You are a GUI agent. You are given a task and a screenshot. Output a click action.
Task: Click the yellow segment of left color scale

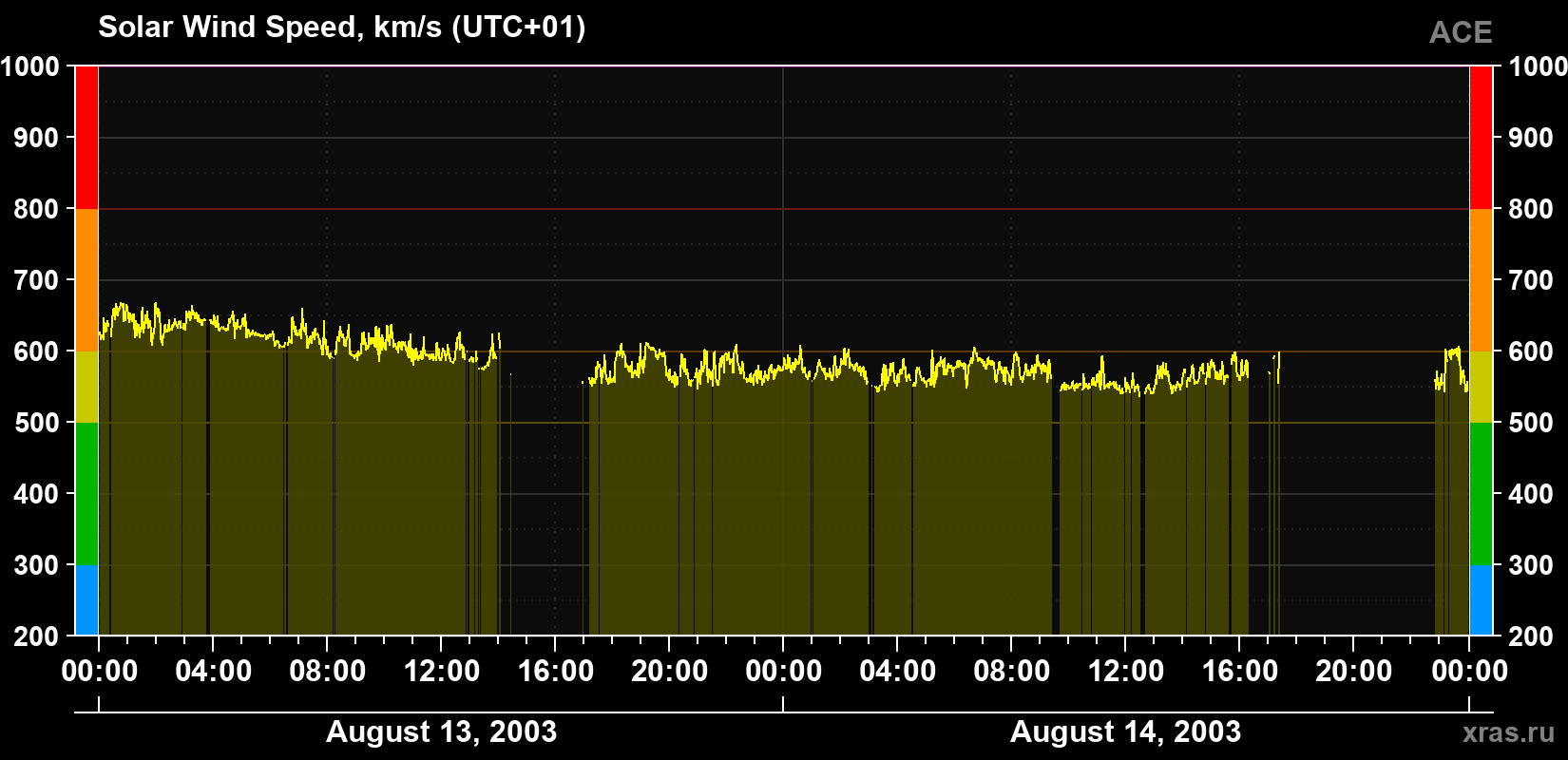86,387
